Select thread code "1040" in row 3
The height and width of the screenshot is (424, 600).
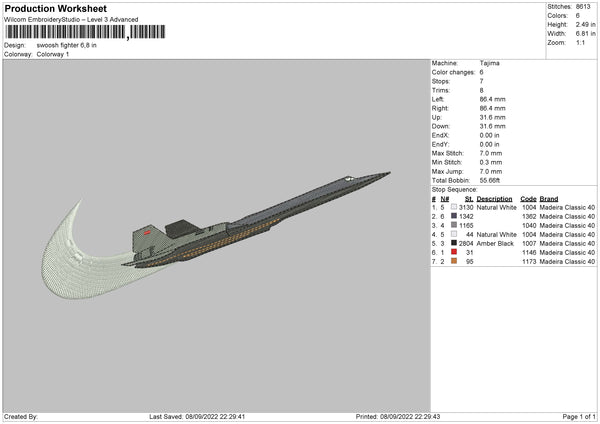coord(529,225)
